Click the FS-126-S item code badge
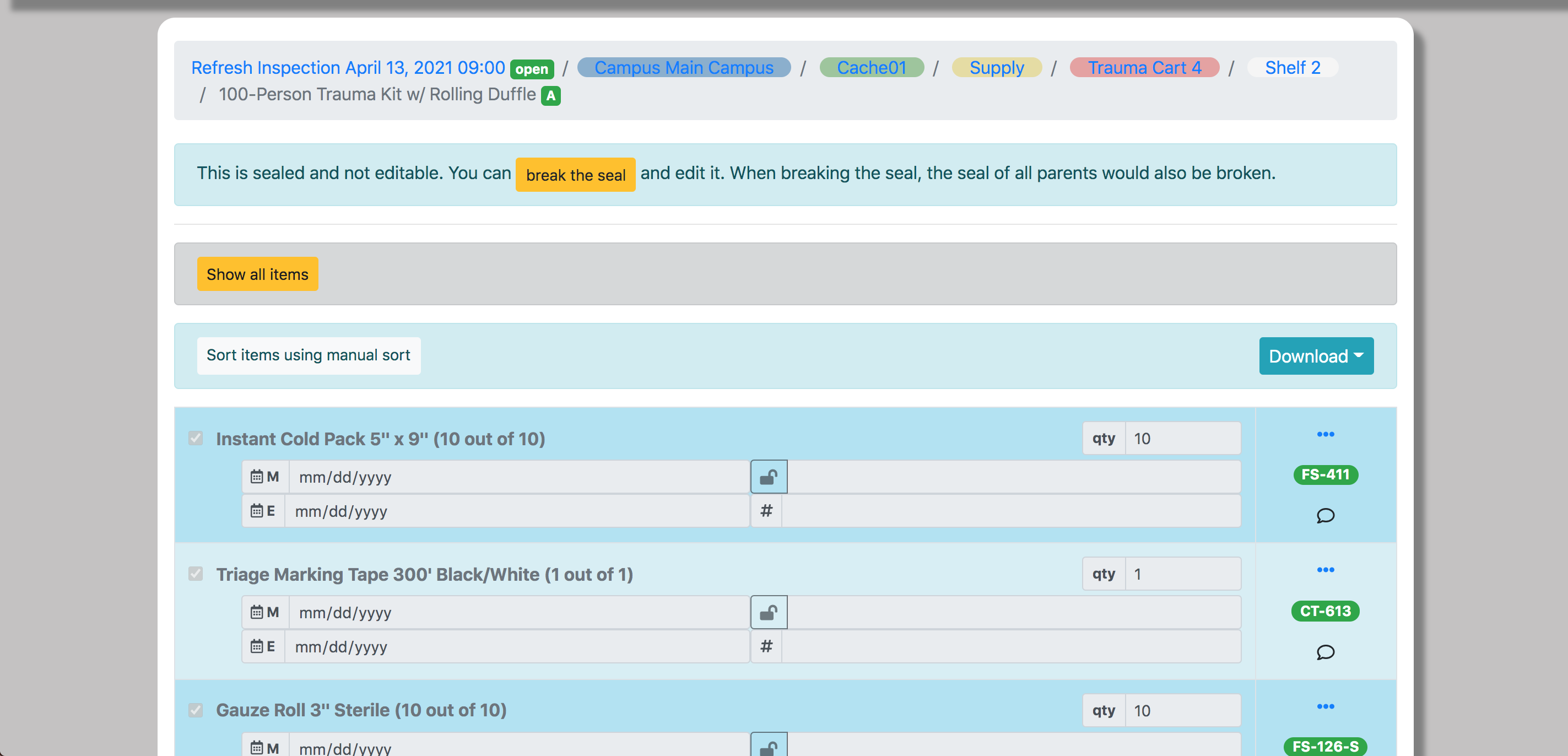The height and width of the screenshot is (756, 1568). pos(1325,747)
